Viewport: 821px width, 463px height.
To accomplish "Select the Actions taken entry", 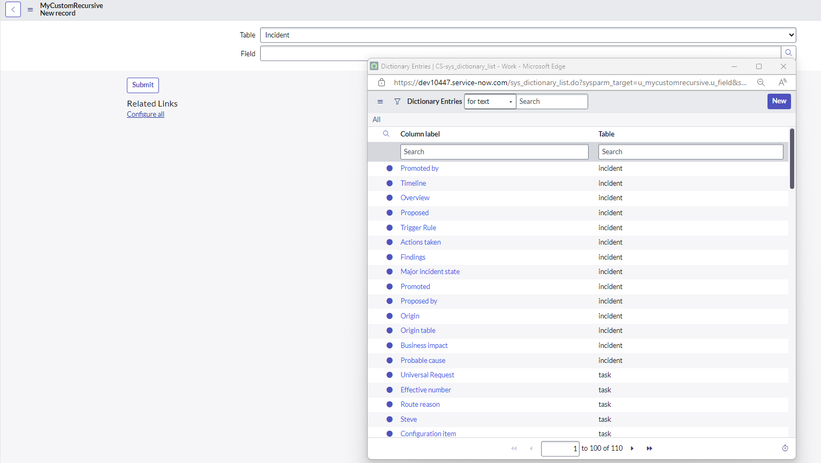I will (x=420, y=242).
